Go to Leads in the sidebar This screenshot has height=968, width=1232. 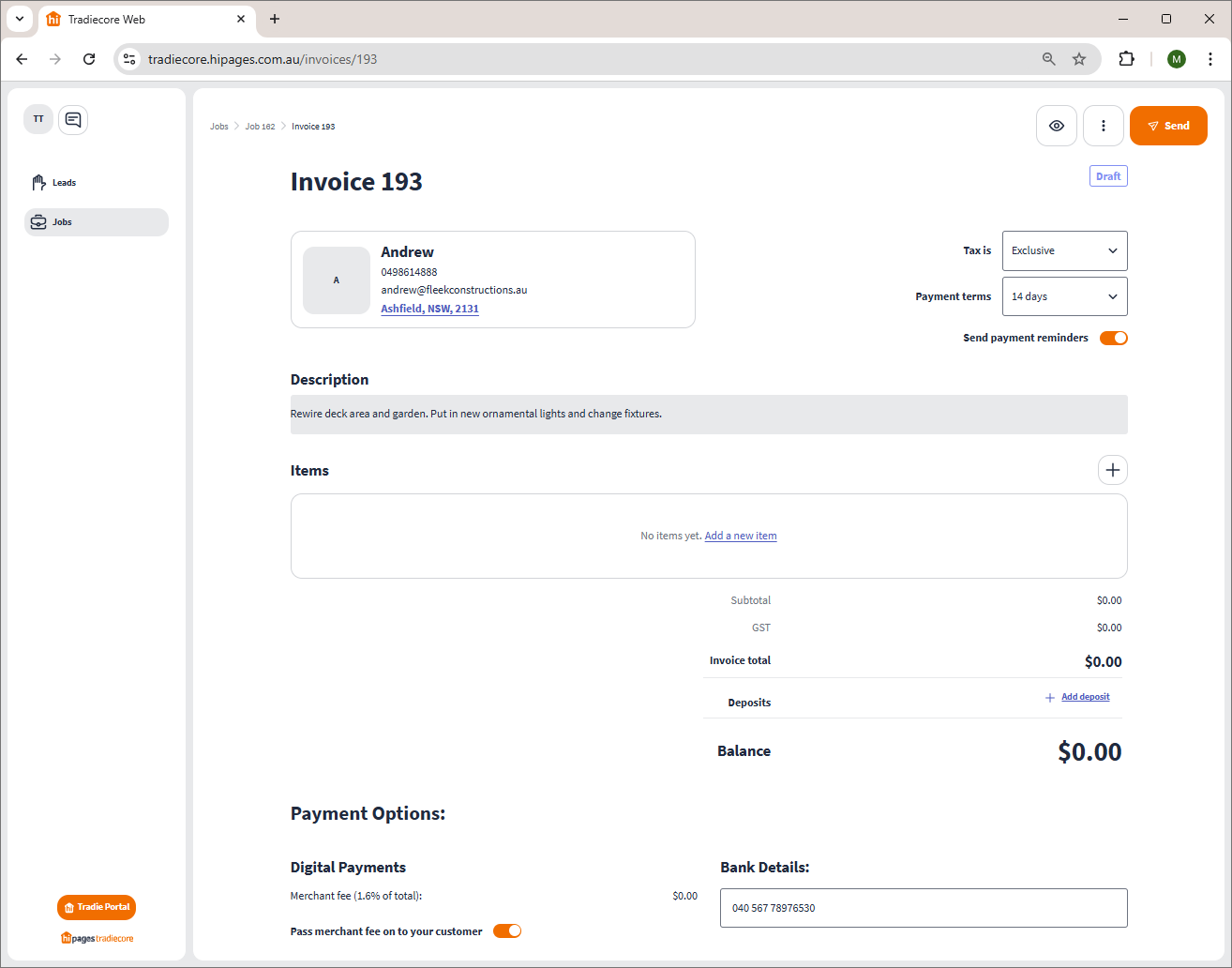point(64,183)
